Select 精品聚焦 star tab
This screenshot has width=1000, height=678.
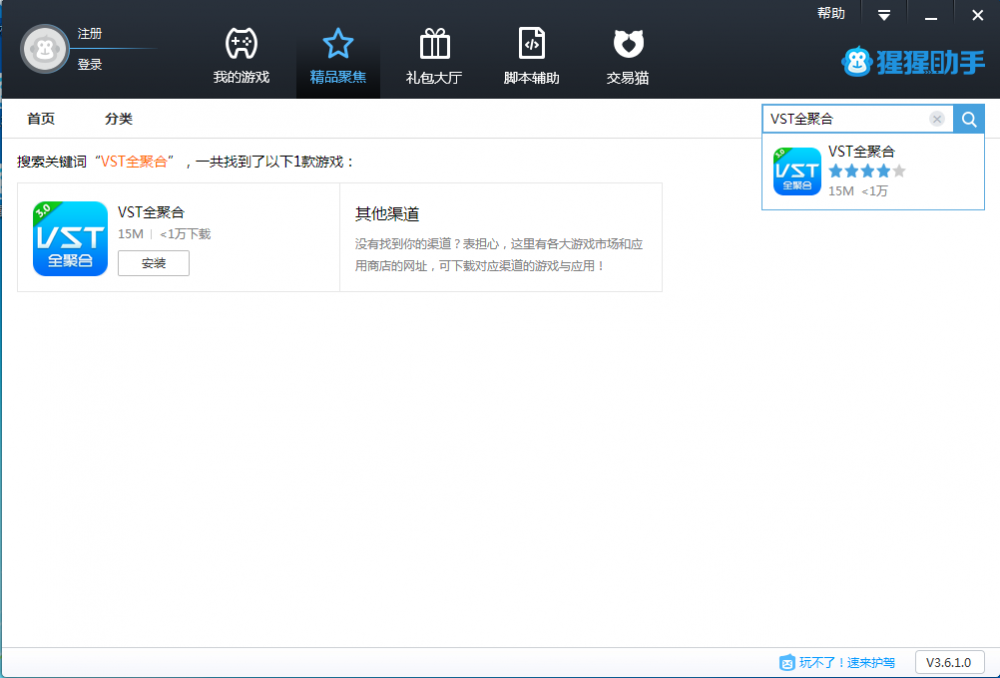point(338,56)
